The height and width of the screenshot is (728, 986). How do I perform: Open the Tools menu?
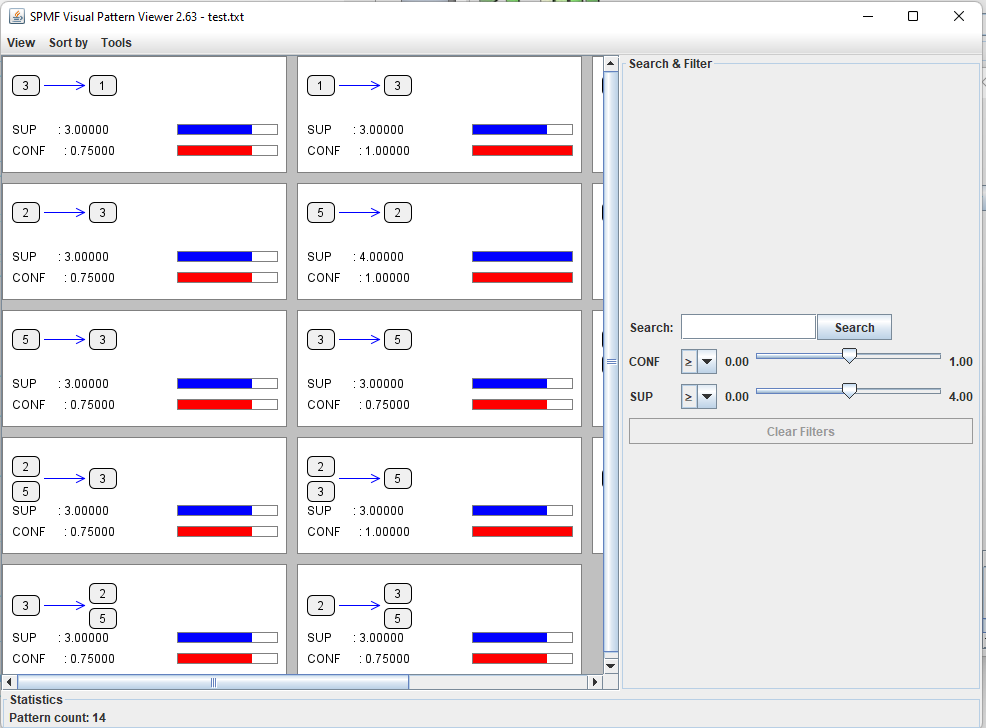click(116, 43)
